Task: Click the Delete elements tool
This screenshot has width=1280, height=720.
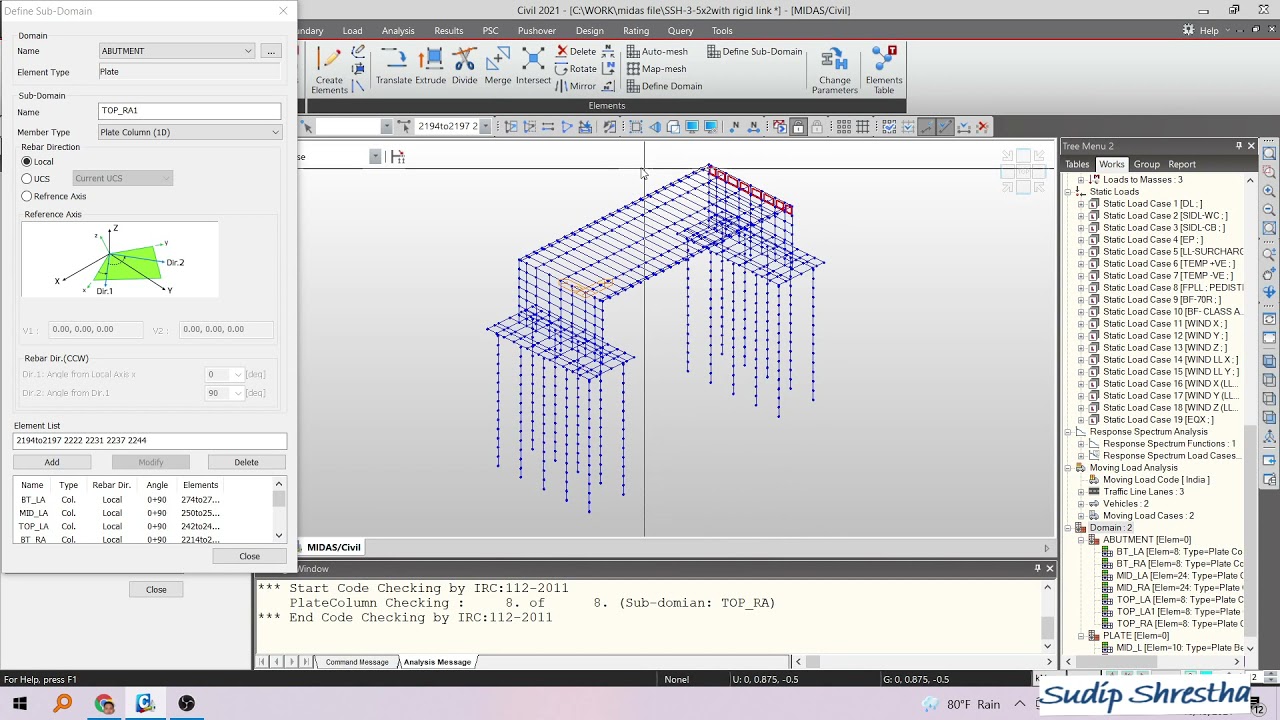Action: coord(576,51)
